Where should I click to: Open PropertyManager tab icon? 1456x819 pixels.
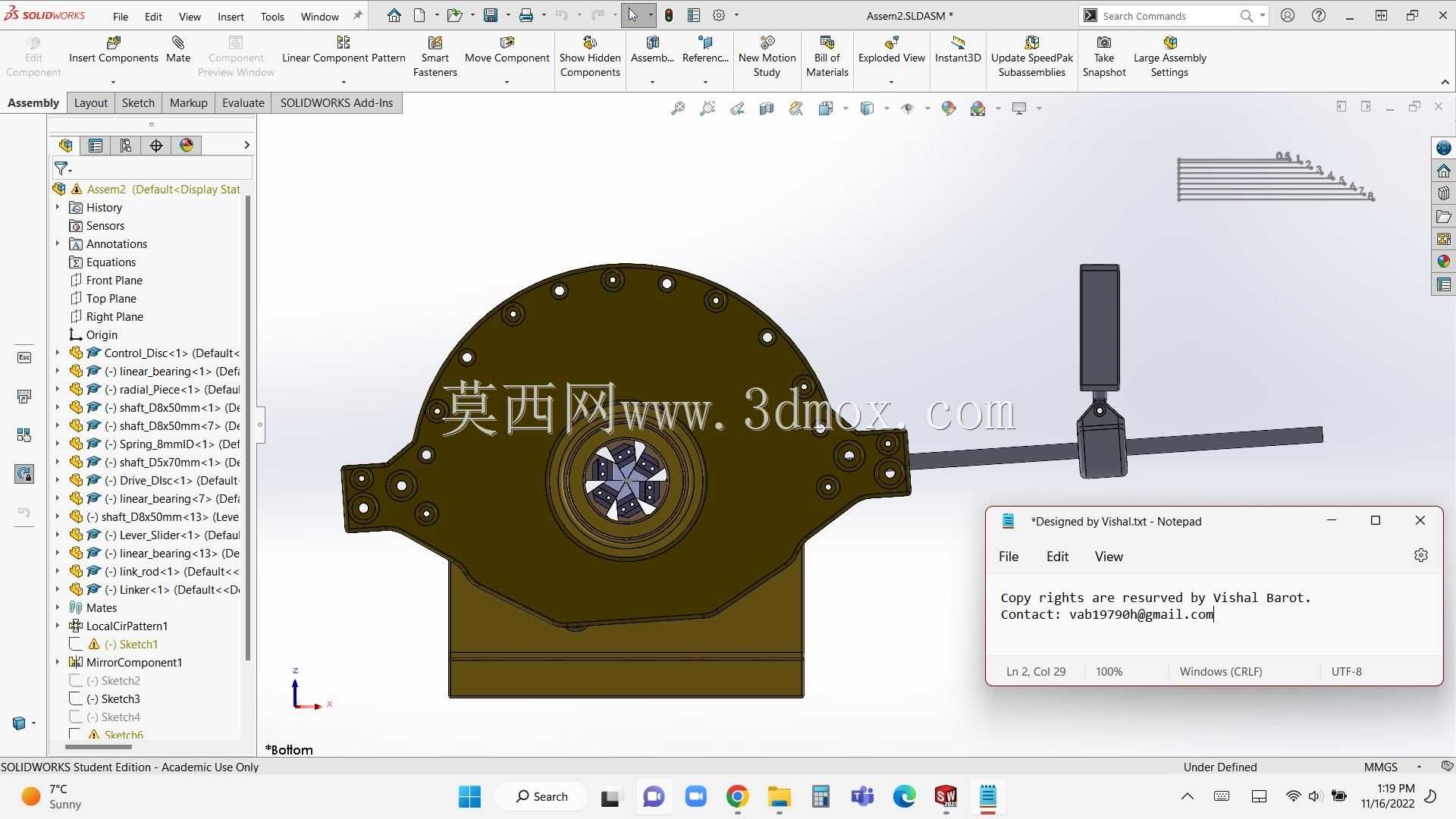tap(96, 145)
